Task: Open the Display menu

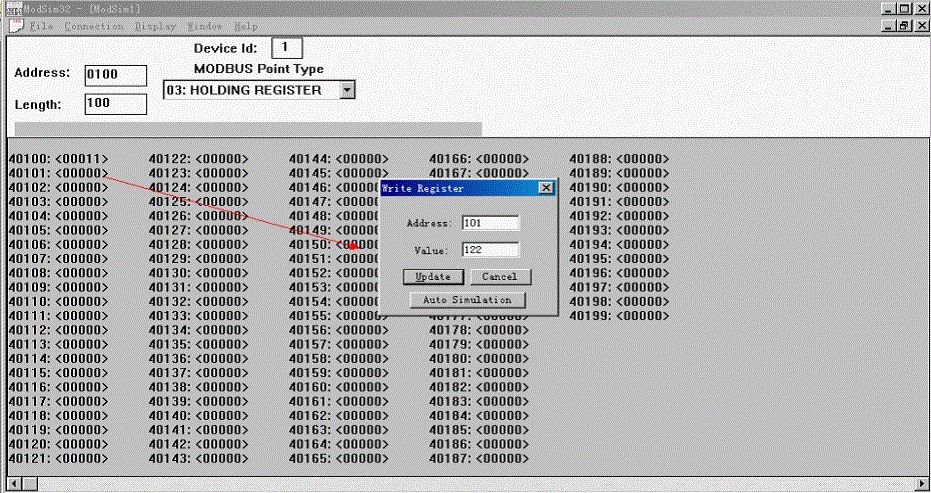Action: (x=155, y=26)
